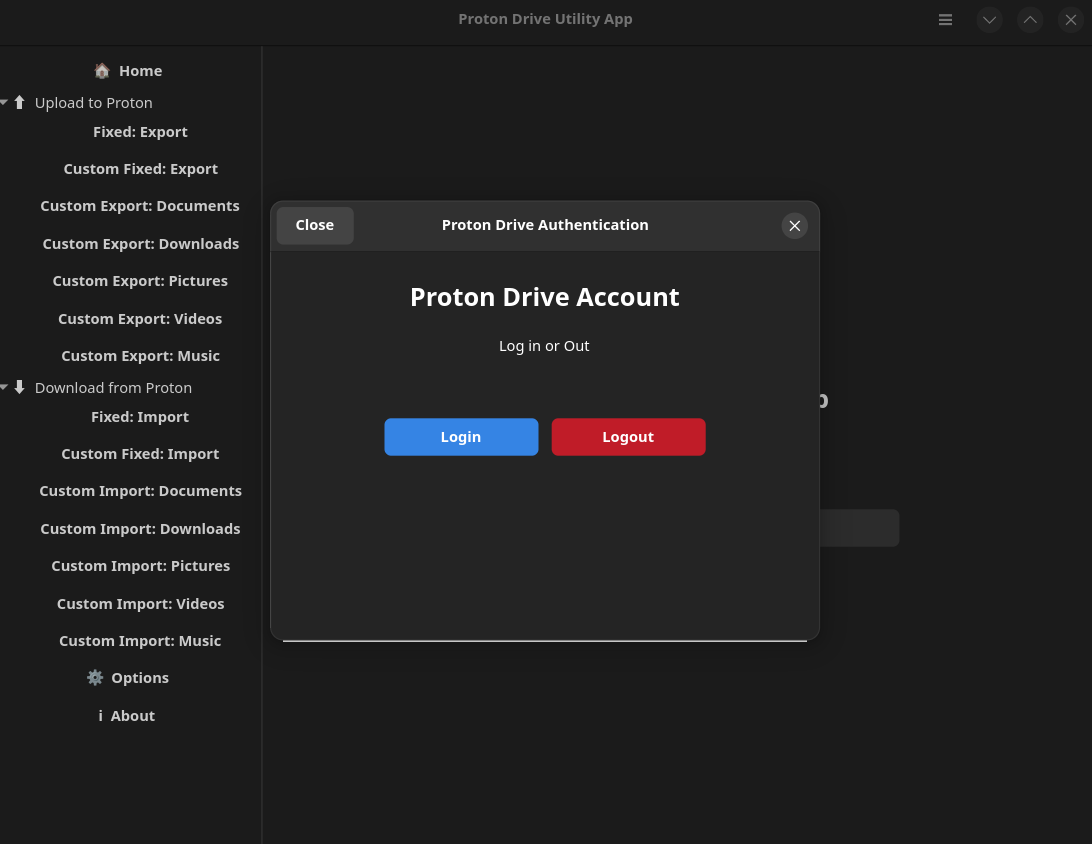1092x844 pixels.
Task: Go to the Home page
Action: [x=140, y=71]
